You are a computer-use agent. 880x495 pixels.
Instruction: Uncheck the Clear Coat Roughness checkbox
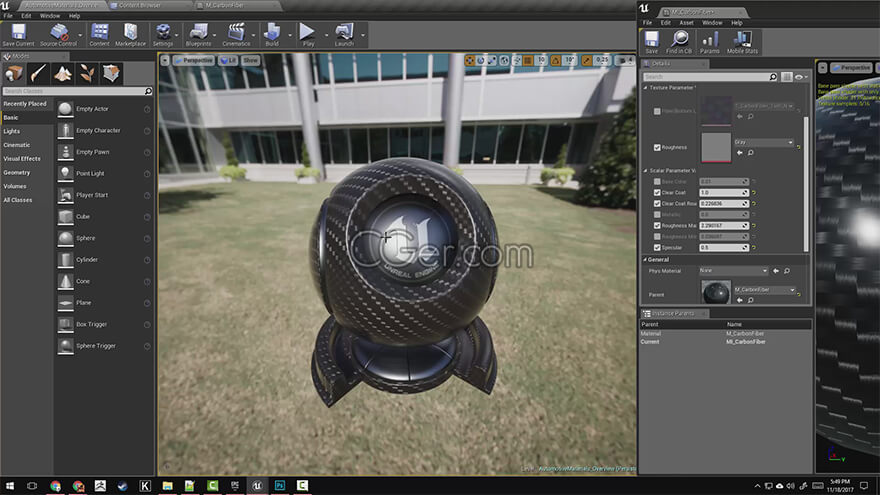tap(657, 204)
